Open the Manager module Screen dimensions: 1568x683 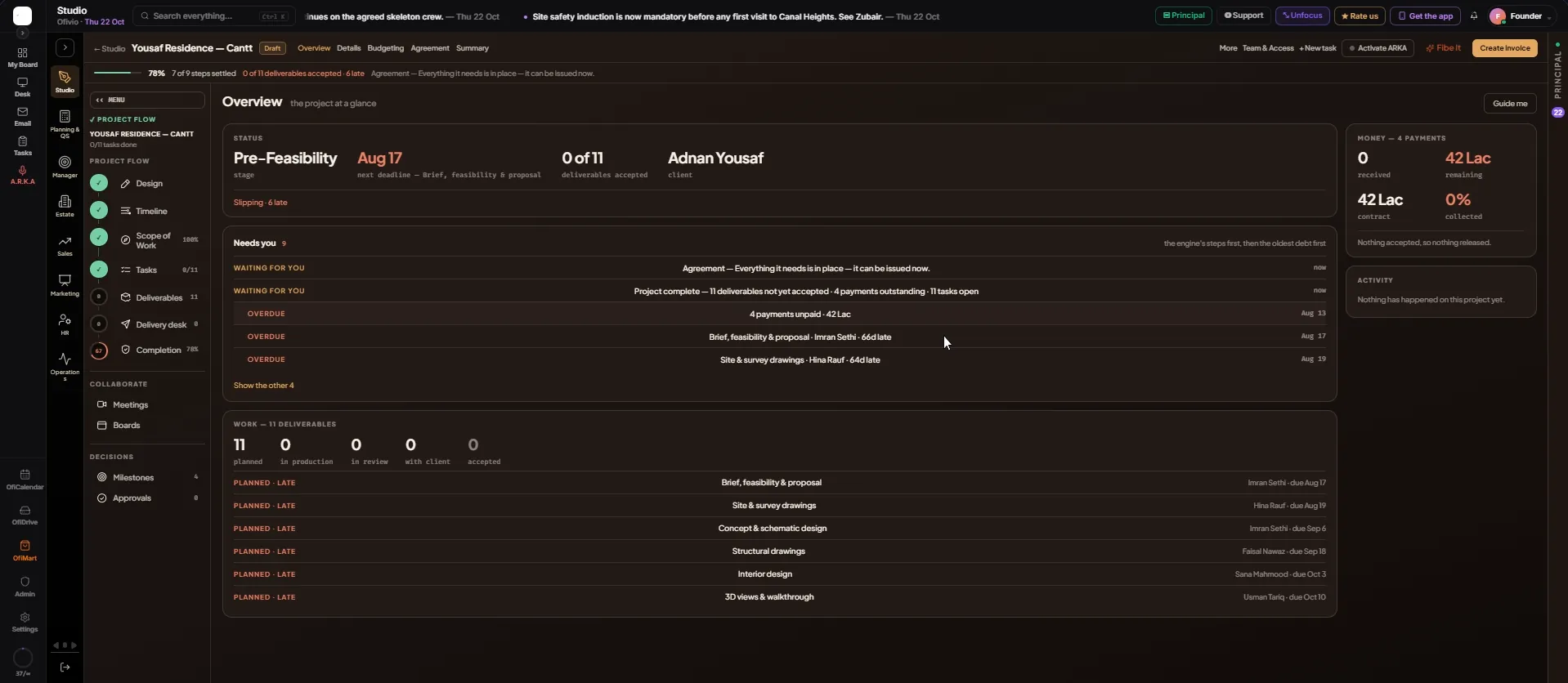click(65, 167)
